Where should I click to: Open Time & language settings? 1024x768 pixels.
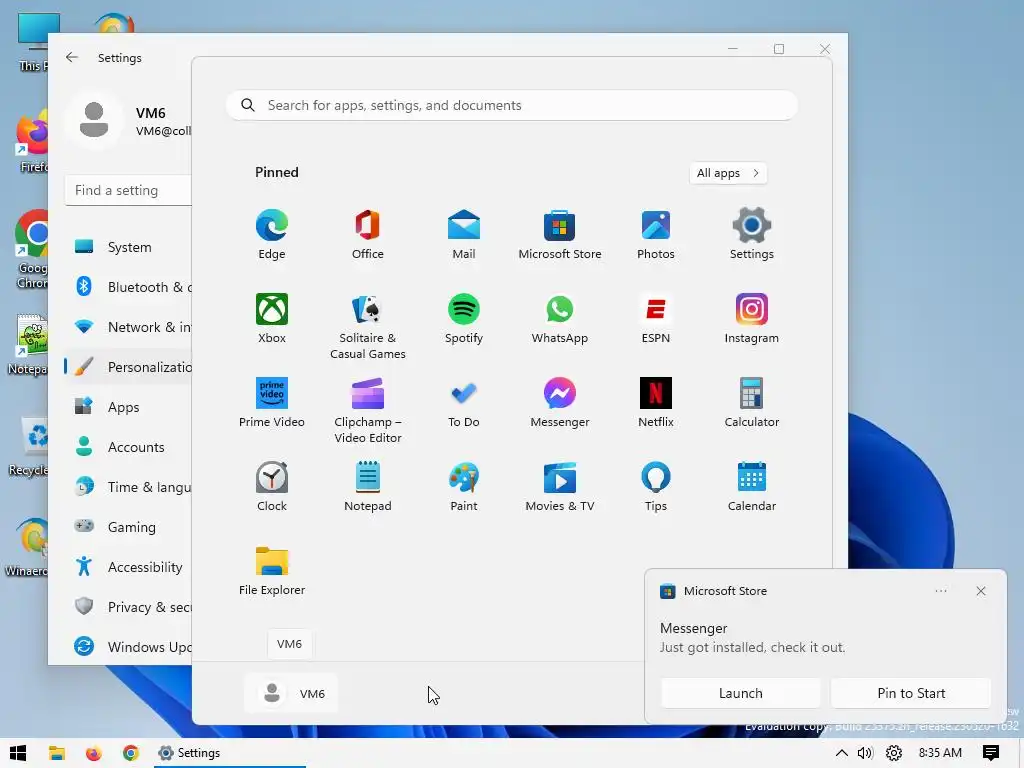(129, 487)
